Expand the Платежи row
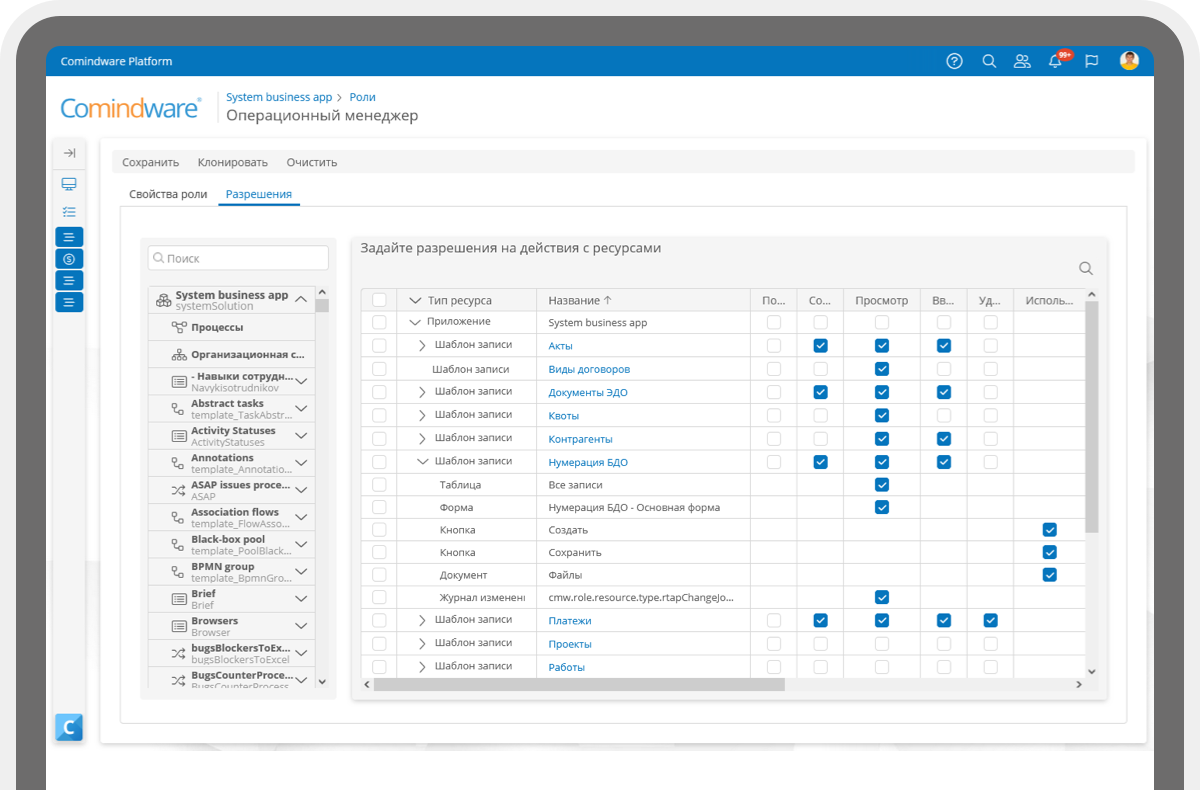1200x790 pixels. (x=422, y=620)
